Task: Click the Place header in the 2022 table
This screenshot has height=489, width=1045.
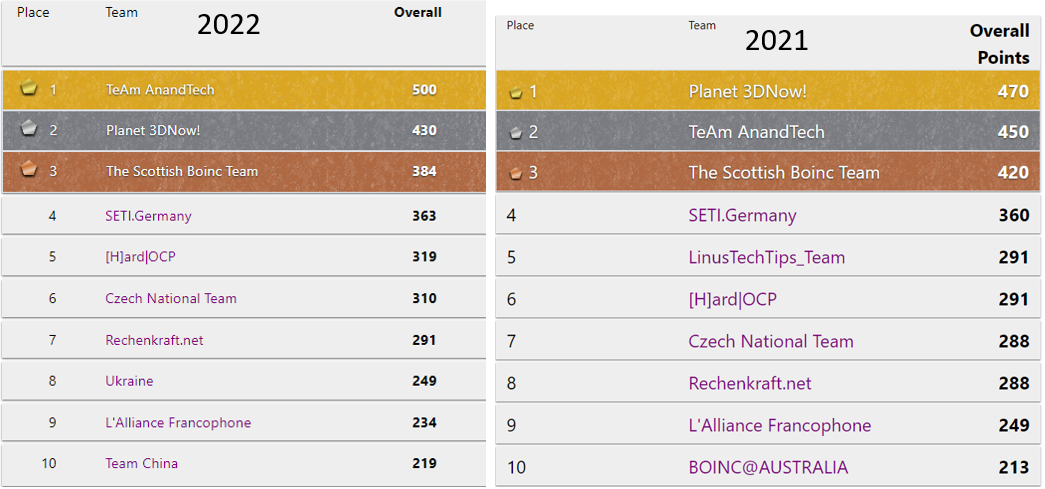Action: coord(34,13)
